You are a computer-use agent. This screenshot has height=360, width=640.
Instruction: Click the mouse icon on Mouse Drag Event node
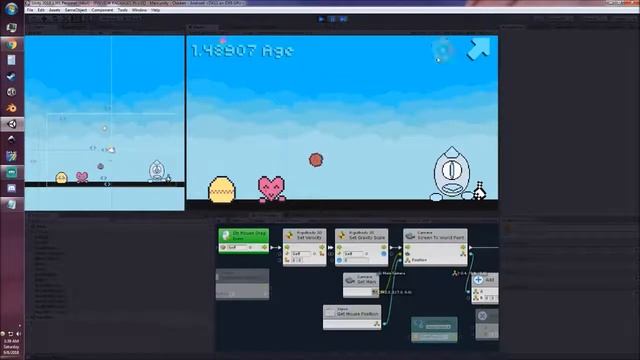point(226,236)
